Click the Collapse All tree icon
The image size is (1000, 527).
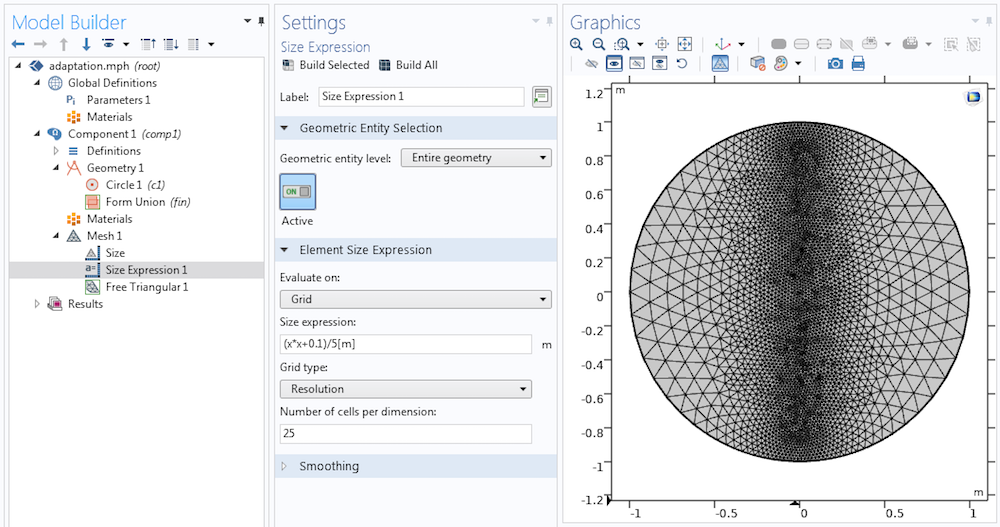click(148, 44)
